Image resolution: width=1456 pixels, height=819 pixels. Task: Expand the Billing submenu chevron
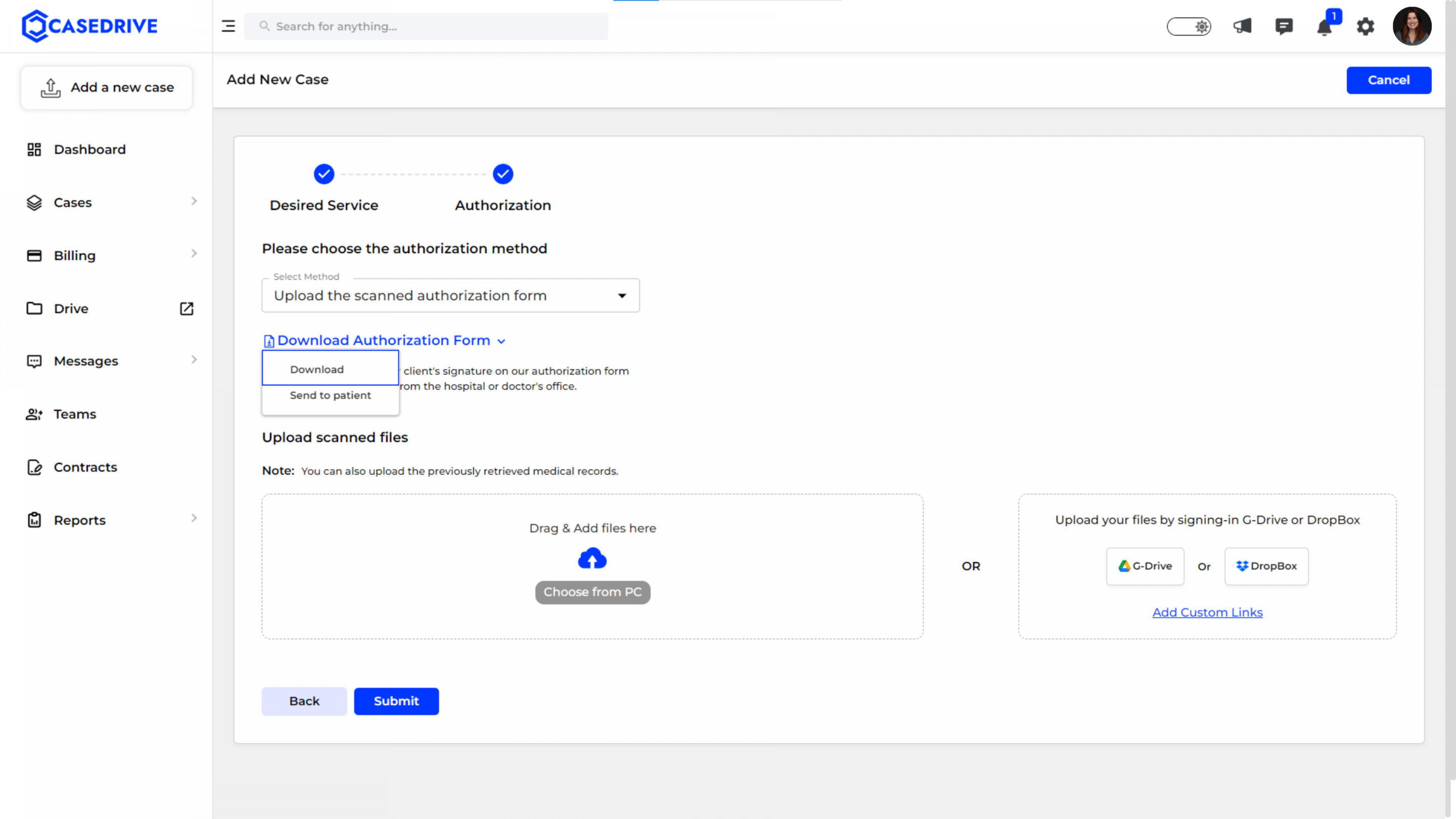(x=194, y=254)
